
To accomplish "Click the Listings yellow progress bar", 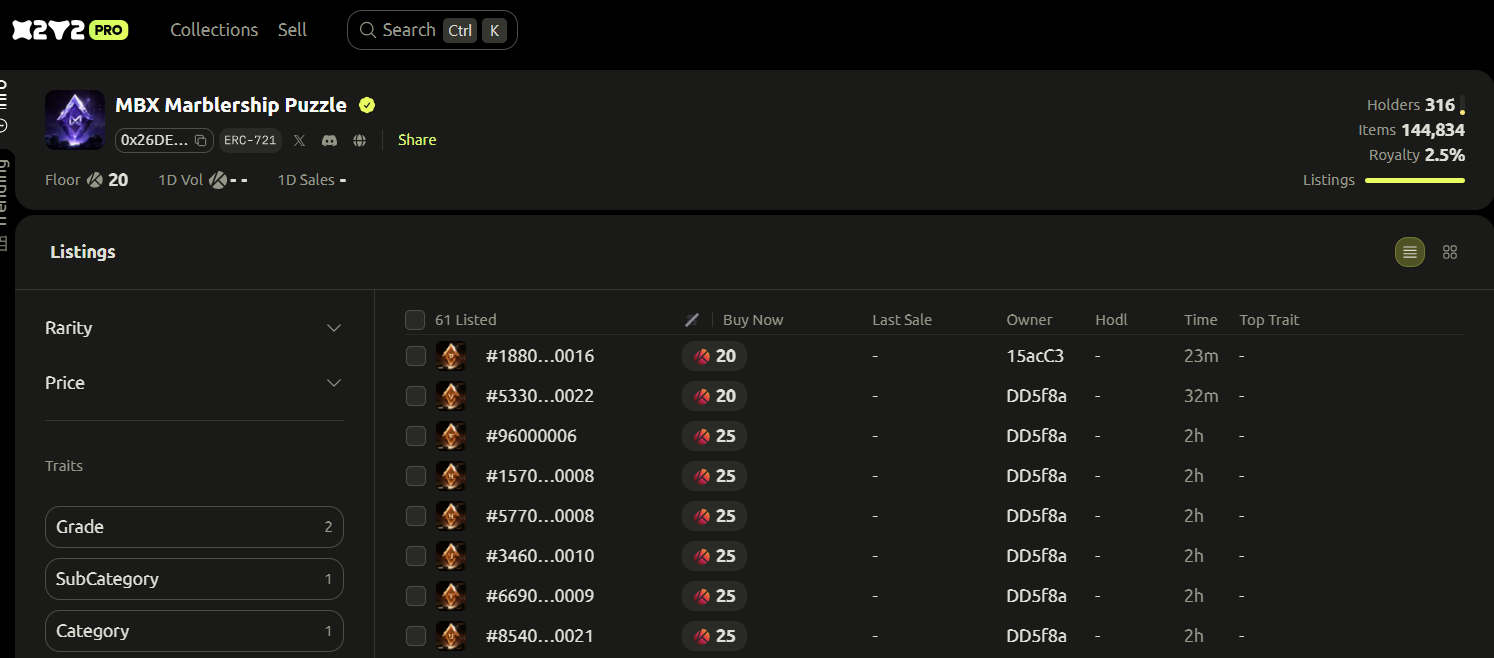I will click(1415, 181).
